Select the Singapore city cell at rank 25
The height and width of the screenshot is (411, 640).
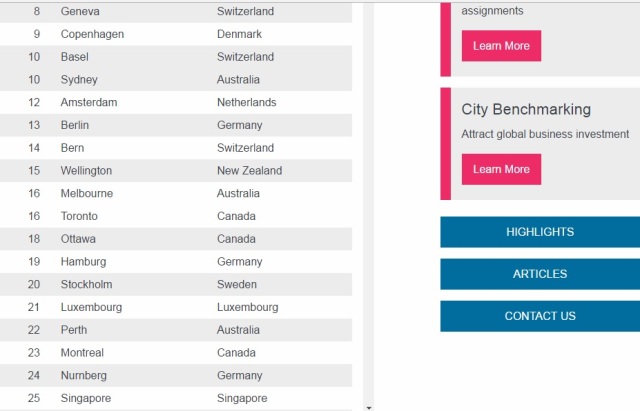86,399
